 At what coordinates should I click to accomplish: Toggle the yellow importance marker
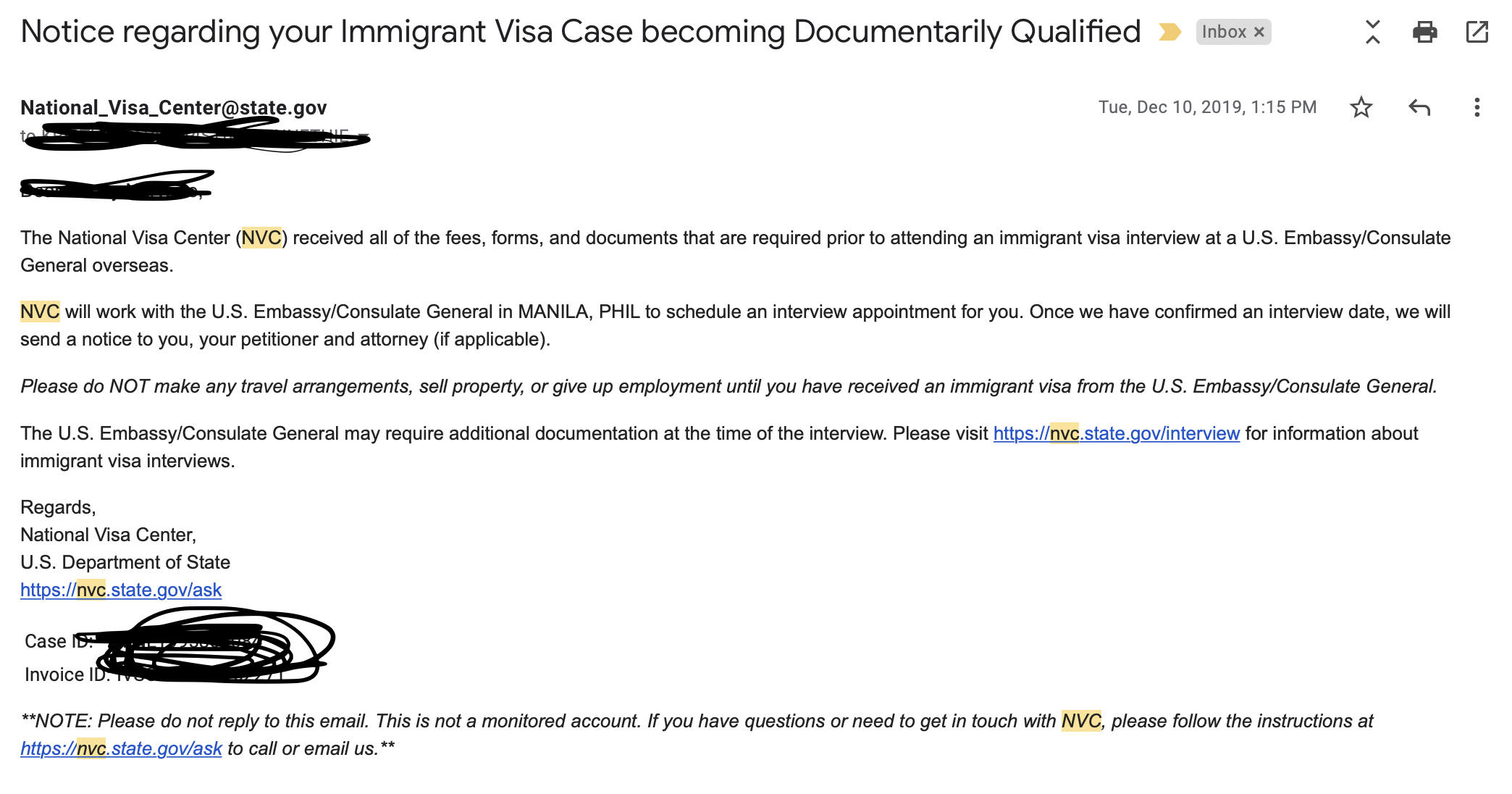(x=1169, y=32)
